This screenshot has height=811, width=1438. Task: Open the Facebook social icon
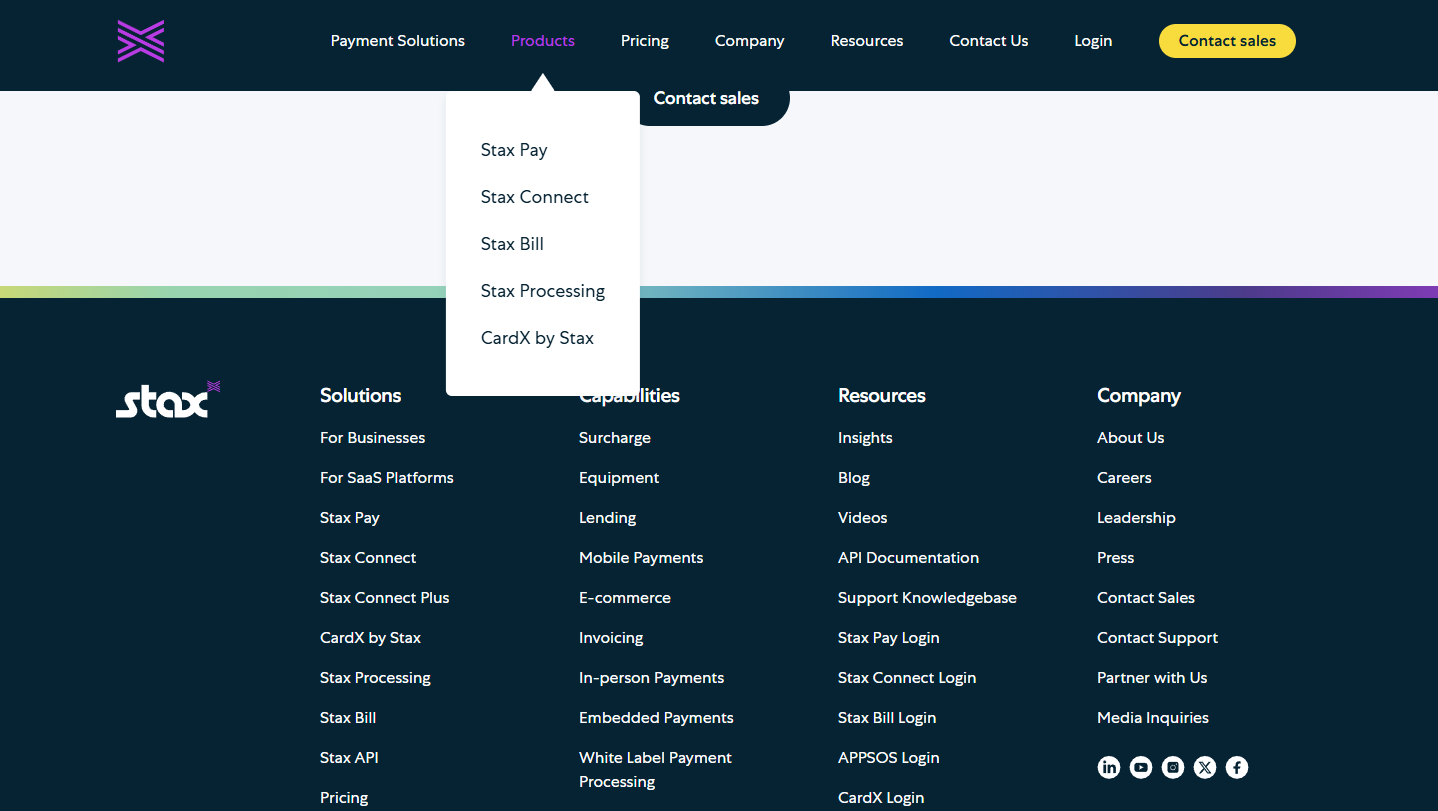point(1237,767)
